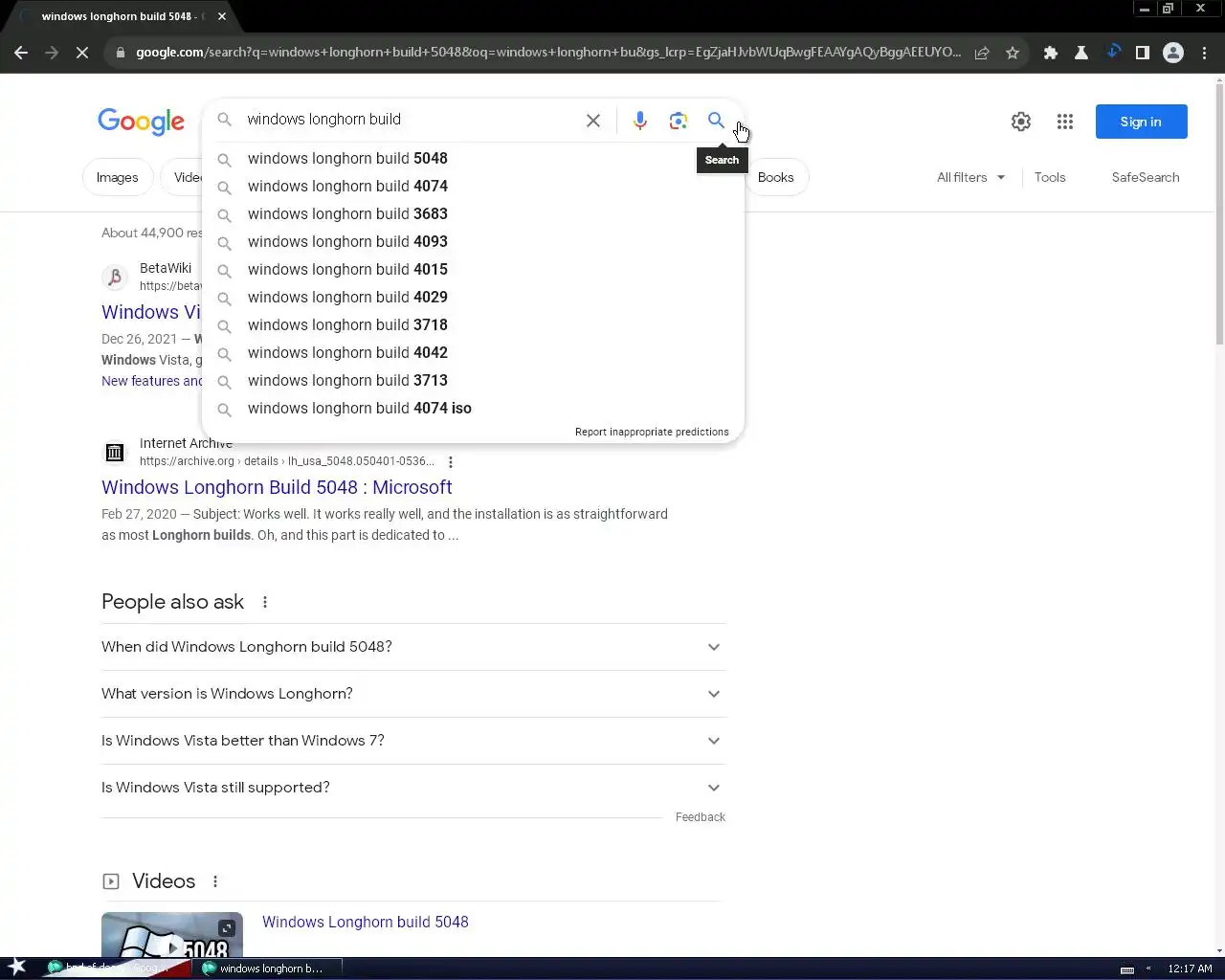This screenshot has width=1225, height=980.
Task: Open the Extensions puzzle icon
Action: click(1051, 53)
